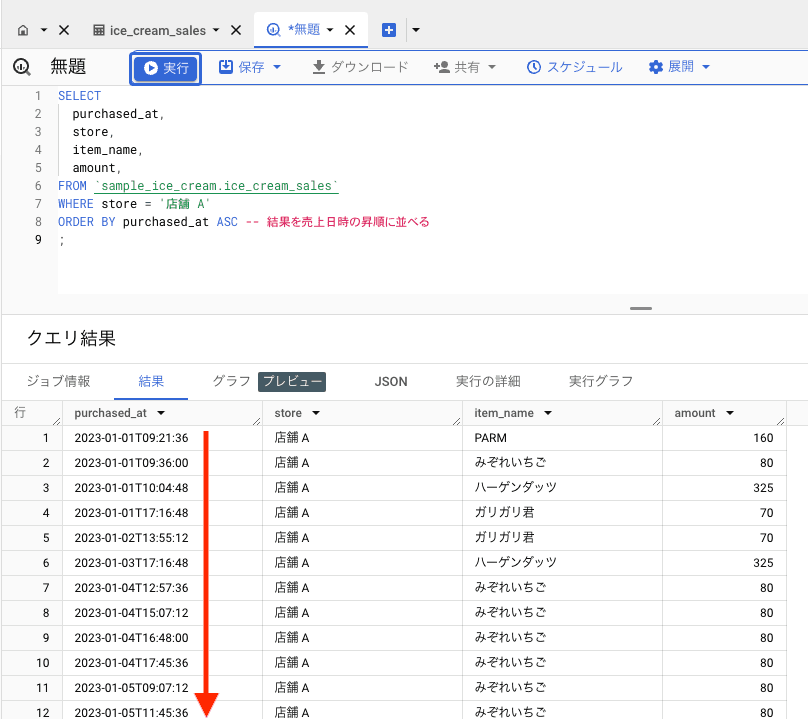Run the query with 実行 button
Viewport: 808px width, 719px height.
166,68
